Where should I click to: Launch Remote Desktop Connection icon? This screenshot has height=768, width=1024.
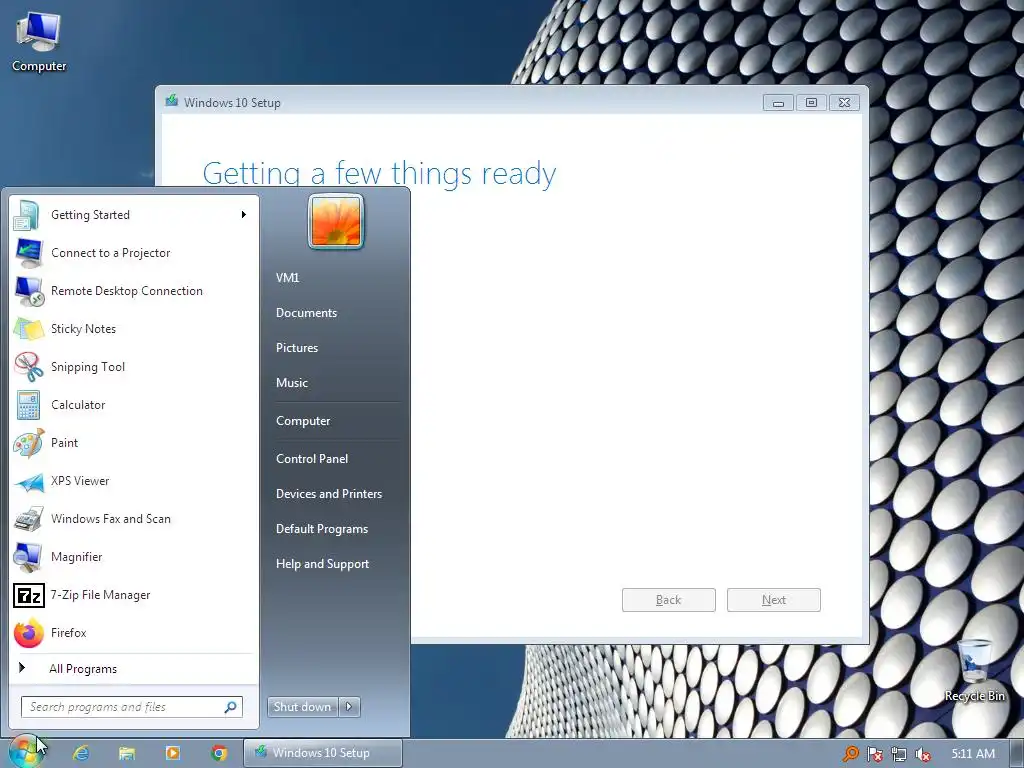click(x=29, y=291)
